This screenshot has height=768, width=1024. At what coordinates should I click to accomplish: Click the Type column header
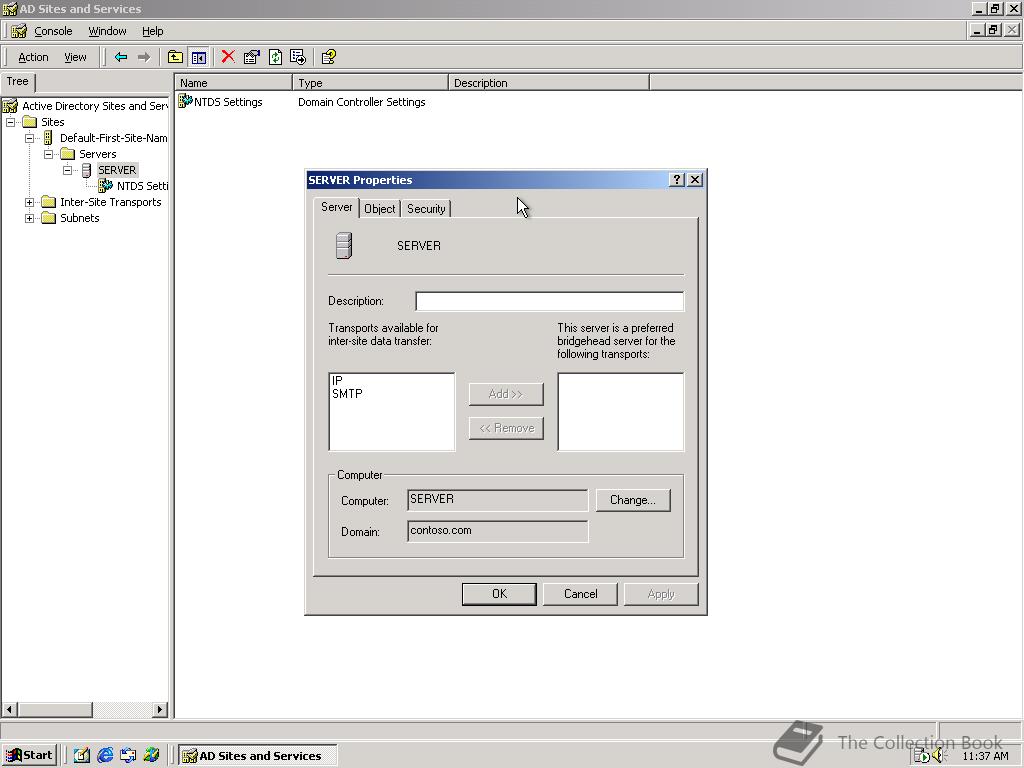[370, 83]
